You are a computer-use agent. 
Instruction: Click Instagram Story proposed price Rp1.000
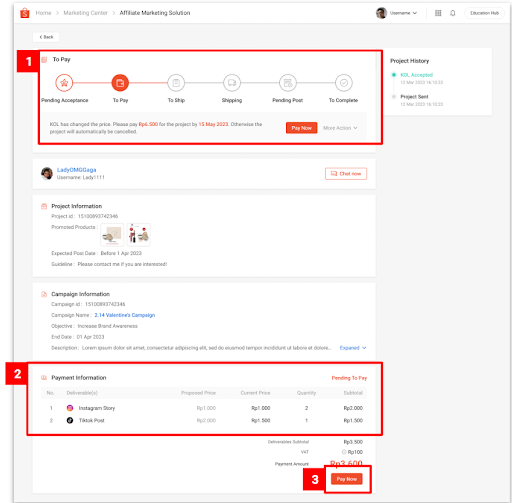[206, 408]
